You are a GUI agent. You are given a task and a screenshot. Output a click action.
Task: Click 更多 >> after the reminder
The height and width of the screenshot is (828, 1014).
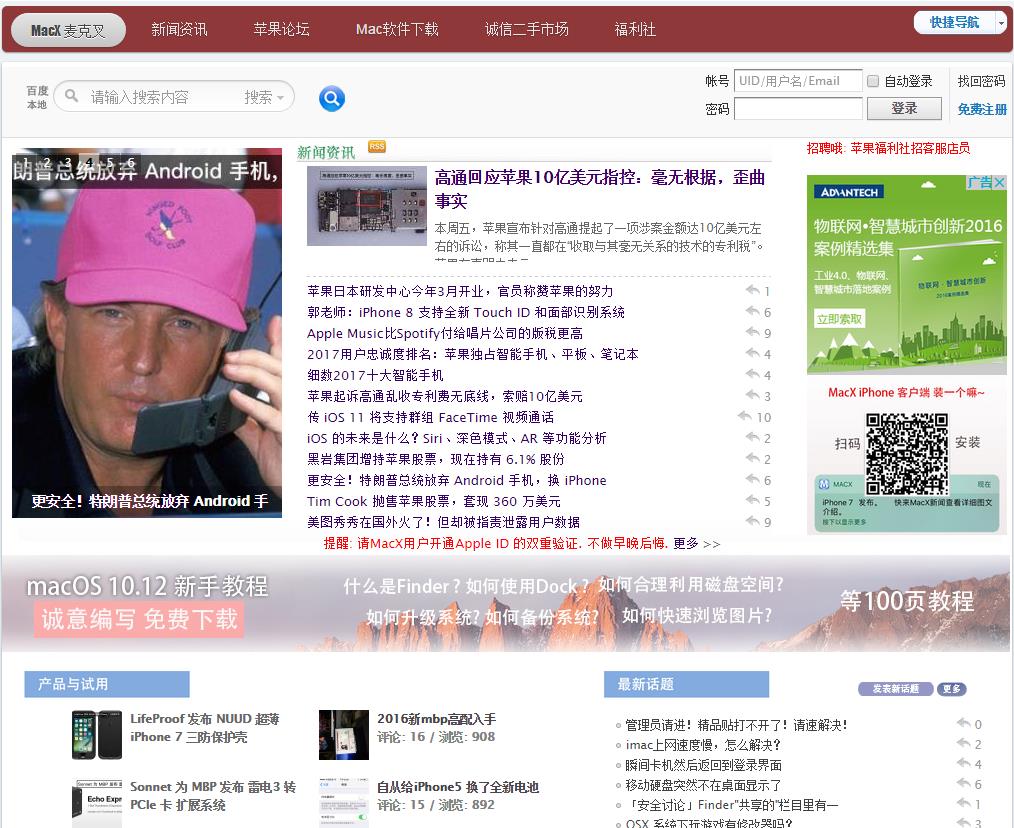(696, 543)
